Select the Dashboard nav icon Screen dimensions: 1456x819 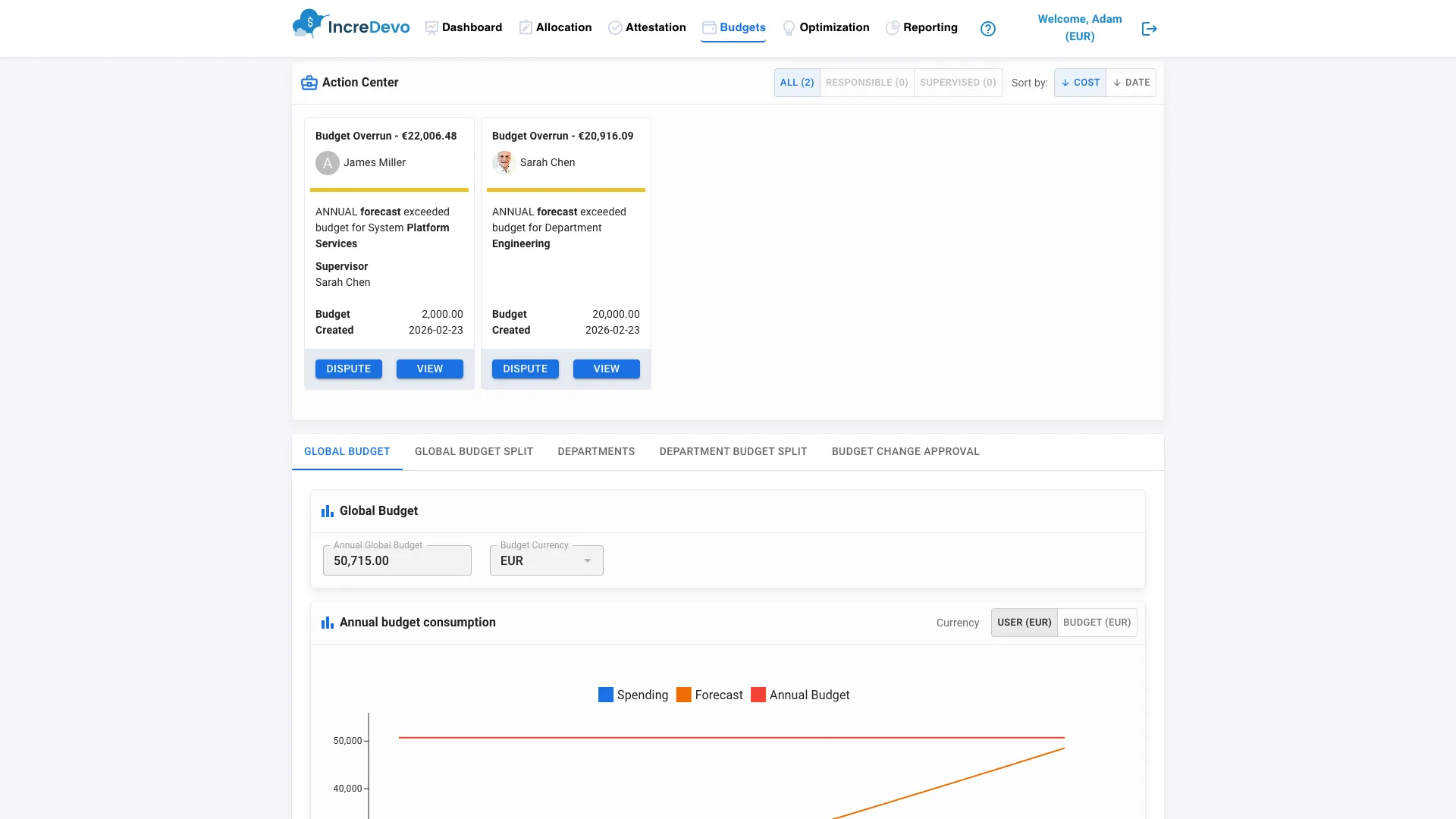tap(431, 27)
